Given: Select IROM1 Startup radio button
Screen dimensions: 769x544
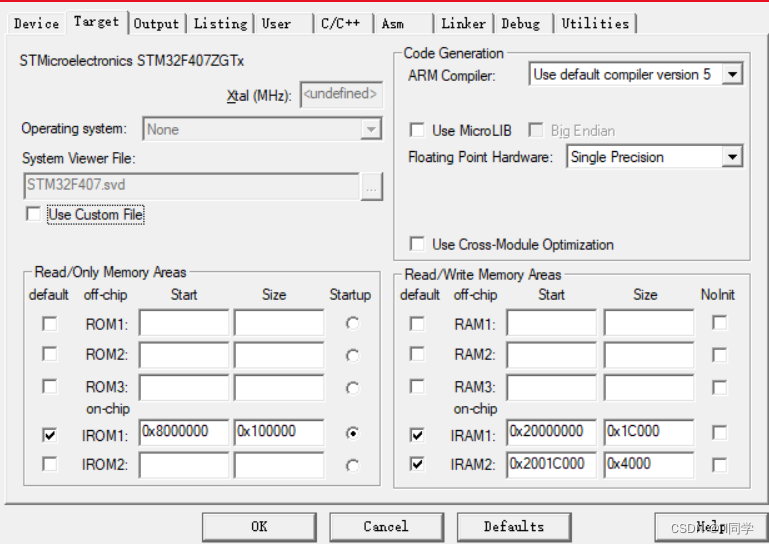Looking at the screenshot, I should coord(352,433).
